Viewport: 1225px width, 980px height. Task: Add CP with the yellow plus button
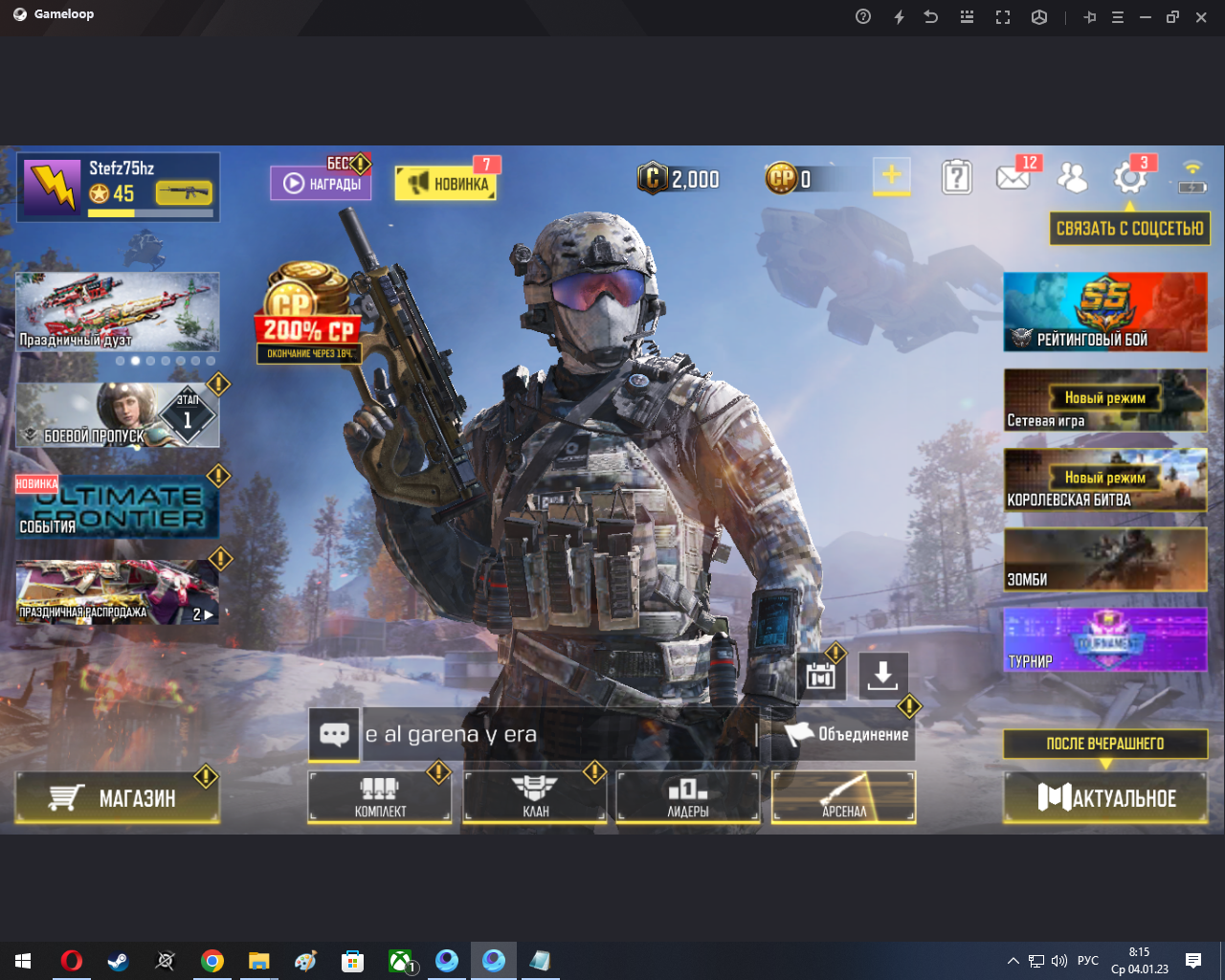(891, 176)
